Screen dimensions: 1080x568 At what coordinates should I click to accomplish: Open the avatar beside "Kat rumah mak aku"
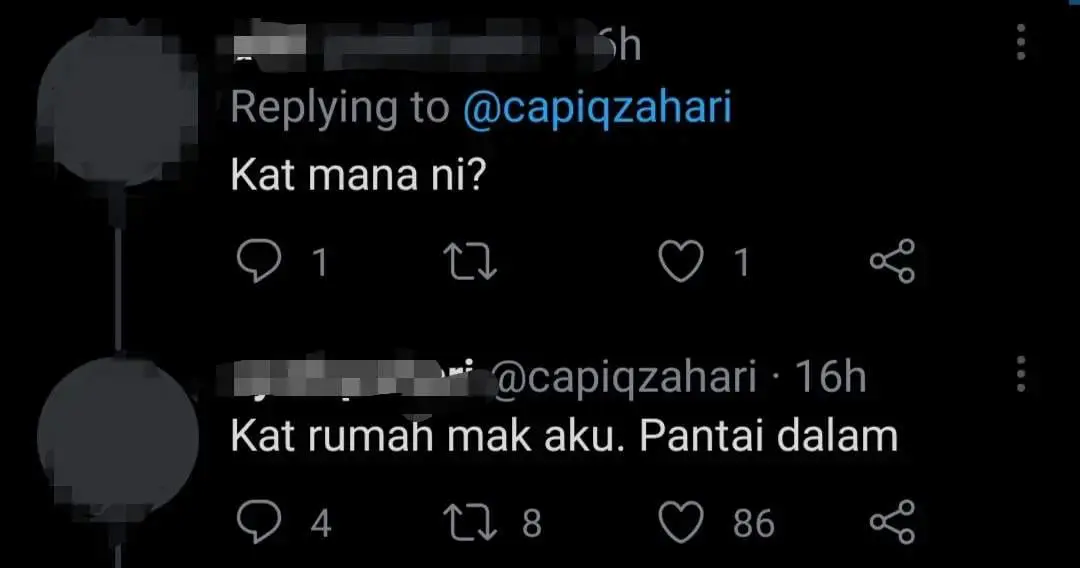[x=118, y=437]
